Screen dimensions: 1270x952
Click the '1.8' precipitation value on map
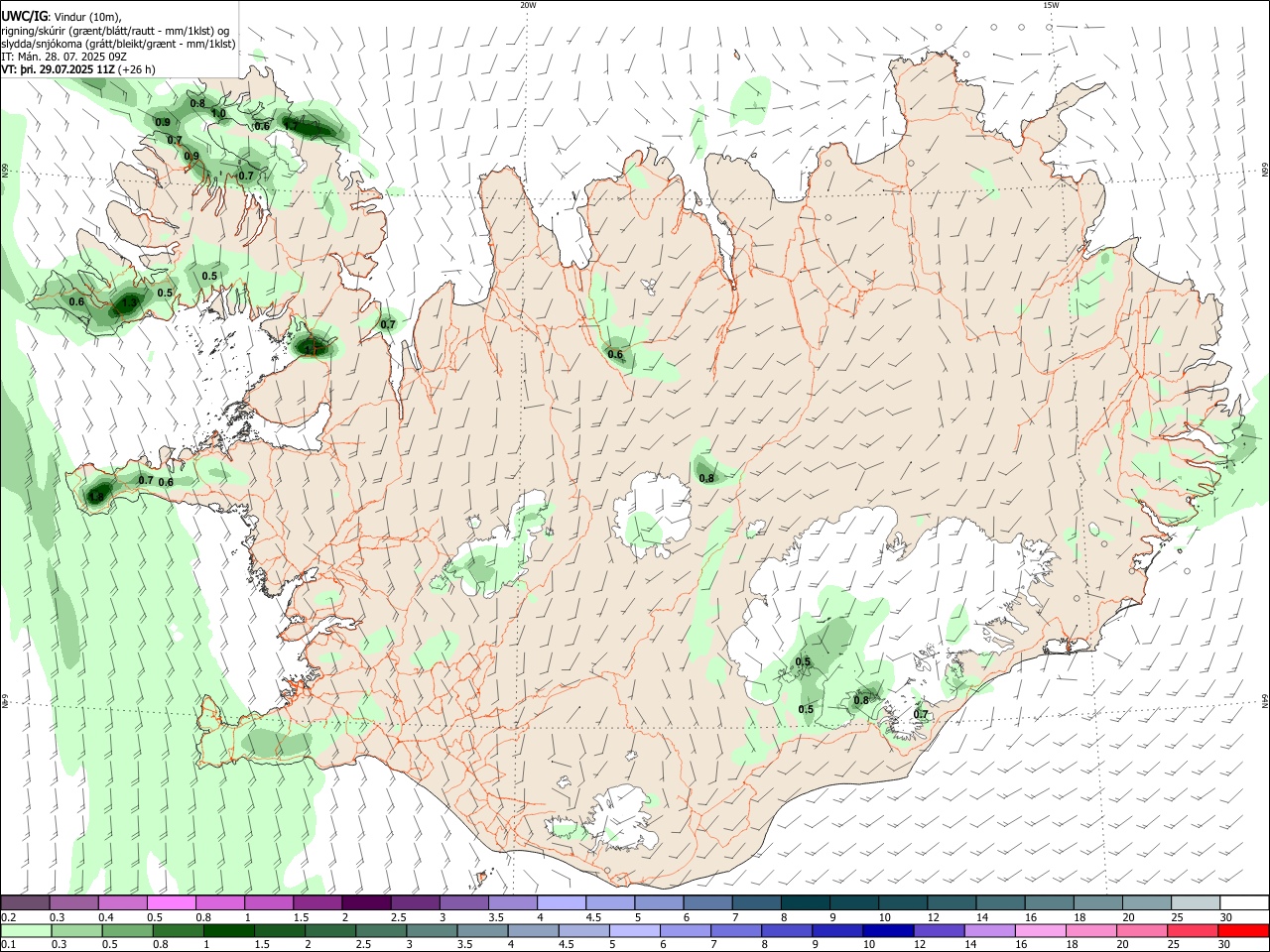pyautogui.click(x=97, y=497)
